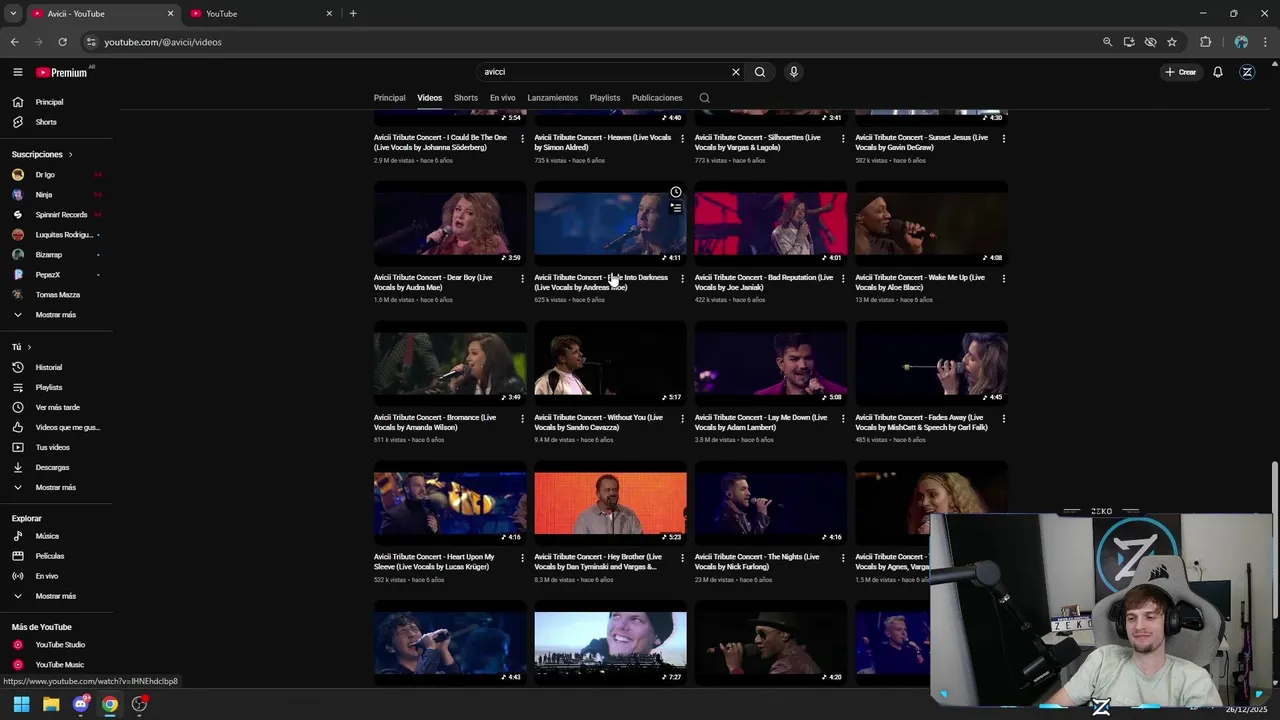Image resolution: width=1280 pixels, height=720 pixels.
Task: Open Windows Start menu
Action: pos(21,704)
